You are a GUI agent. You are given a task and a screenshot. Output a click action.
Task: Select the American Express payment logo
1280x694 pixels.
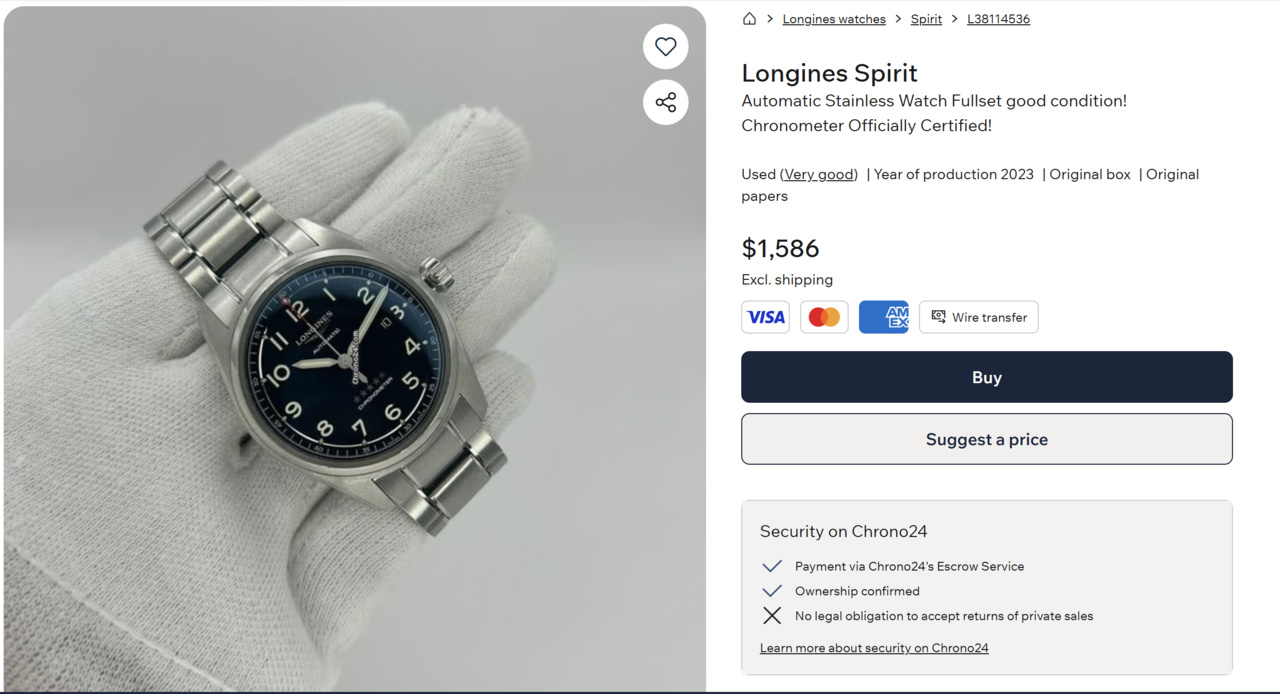[x=884, y=317]
